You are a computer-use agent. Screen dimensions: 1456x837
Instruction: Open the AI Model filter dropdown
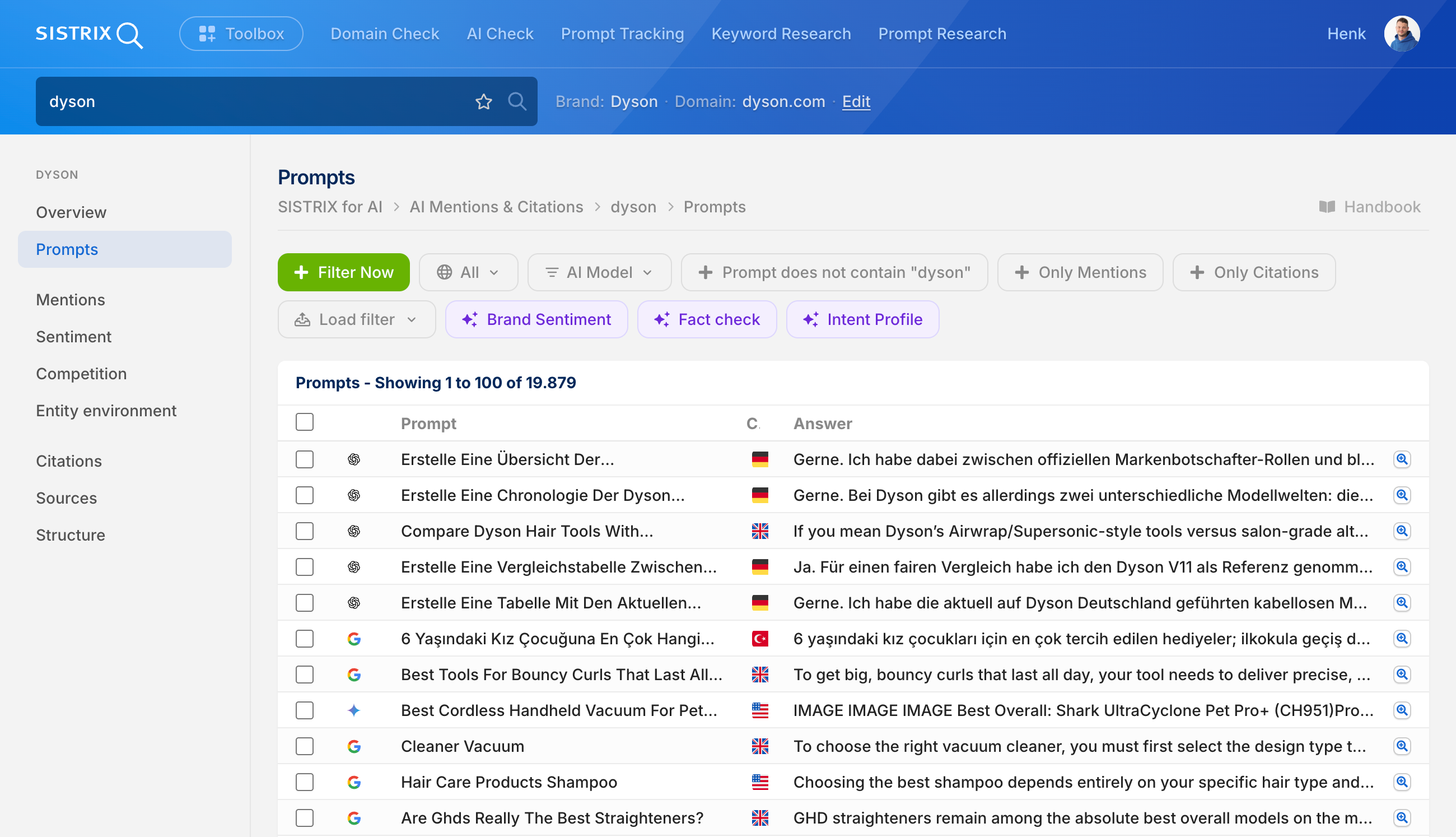[599, 272]
